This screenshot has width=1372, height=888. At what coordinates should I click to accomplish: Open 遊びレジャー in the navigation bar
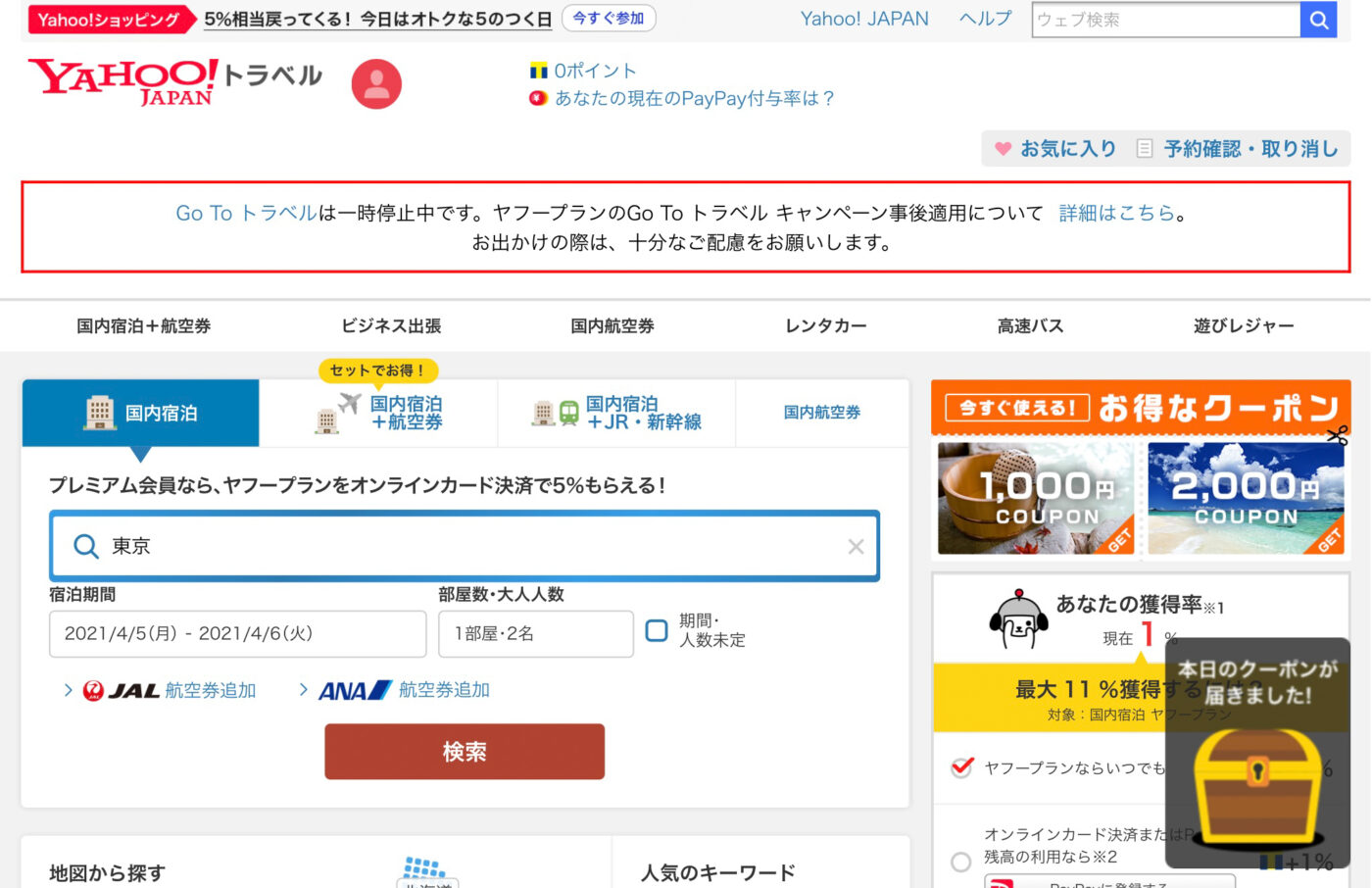coord(1244,326)
